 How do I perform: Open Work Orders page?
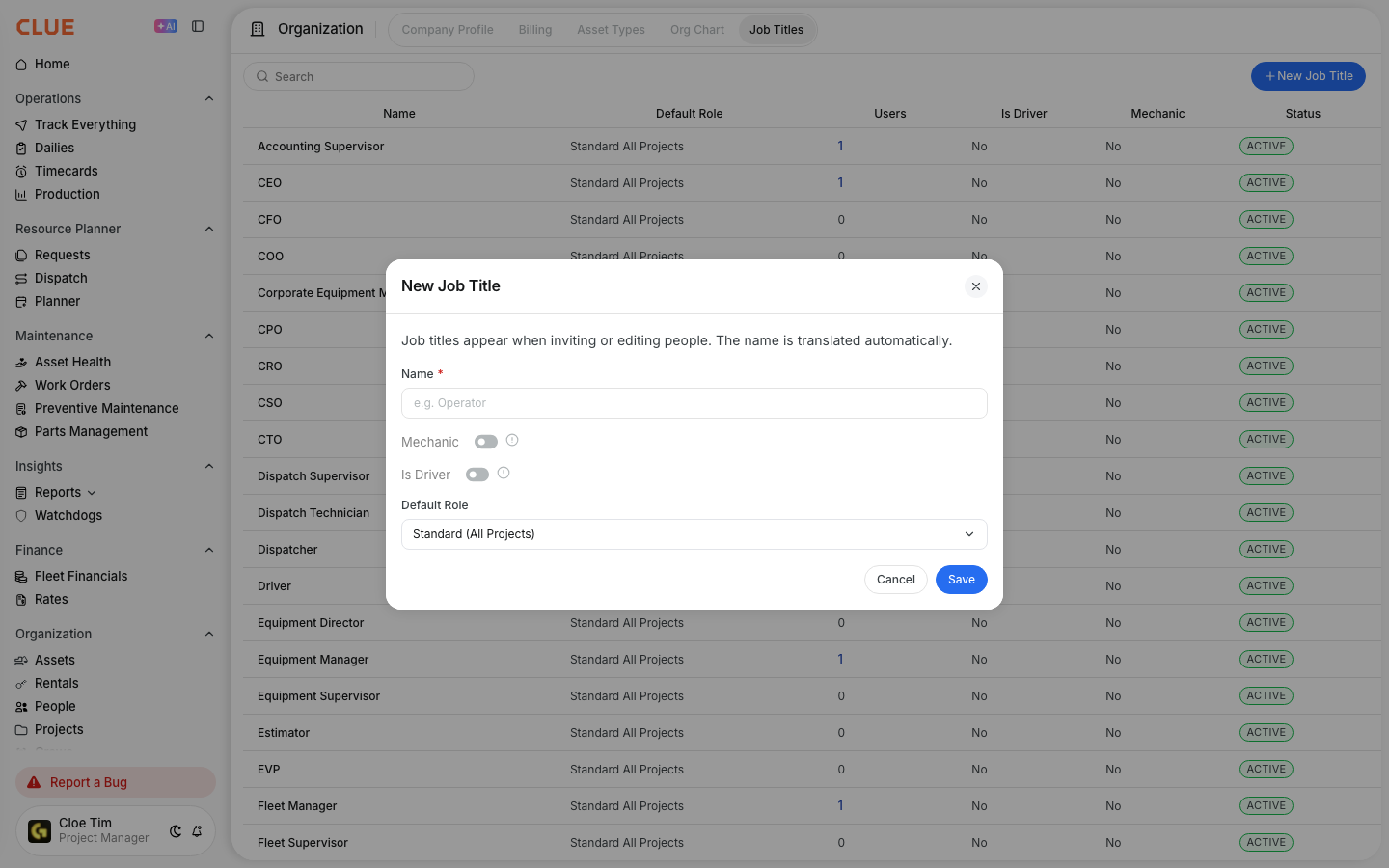pyautogui.click(x=72, y=385)
